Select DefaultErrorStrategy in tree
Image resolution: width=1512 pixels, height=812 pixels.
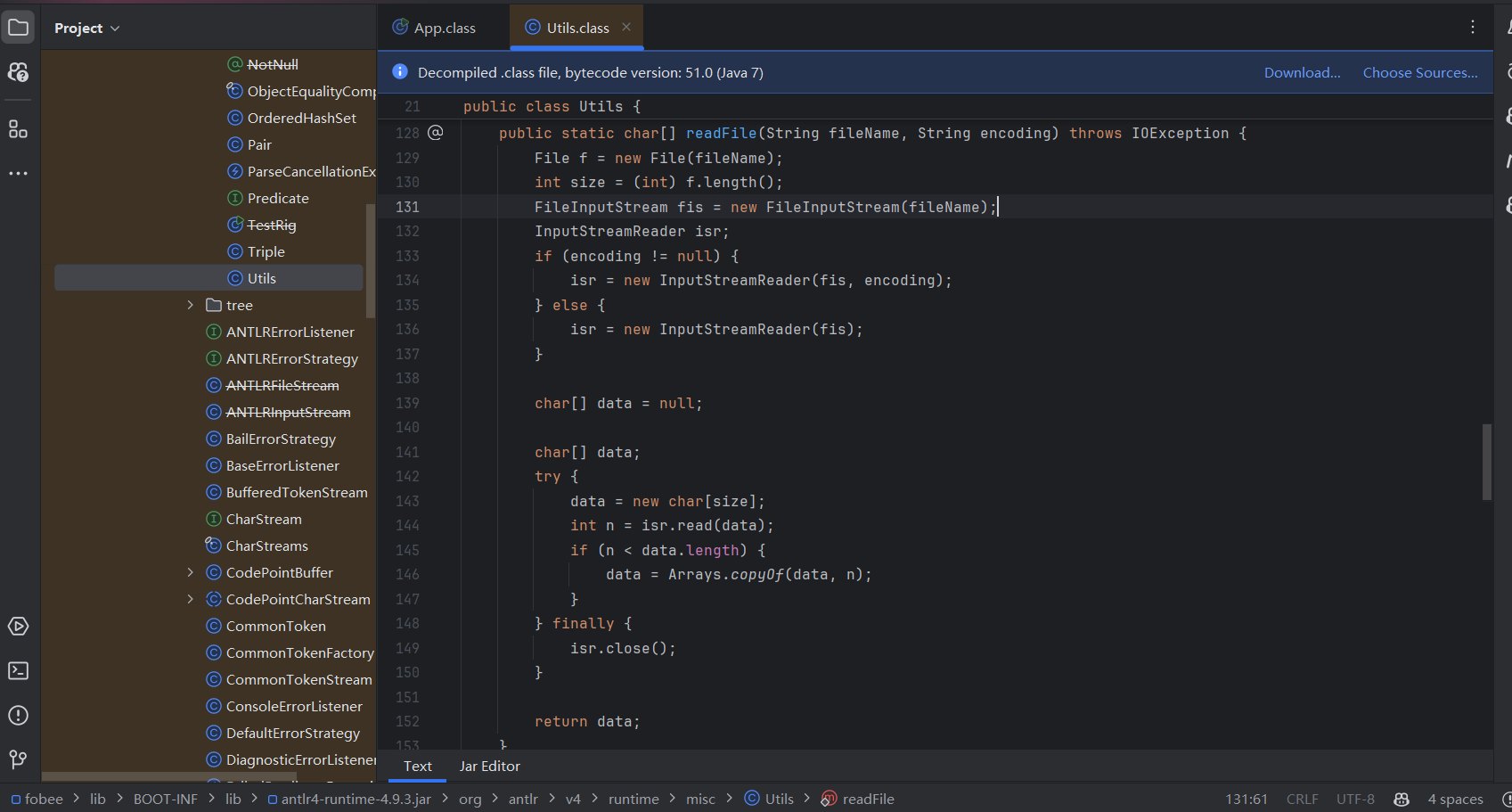pos(293,733)
